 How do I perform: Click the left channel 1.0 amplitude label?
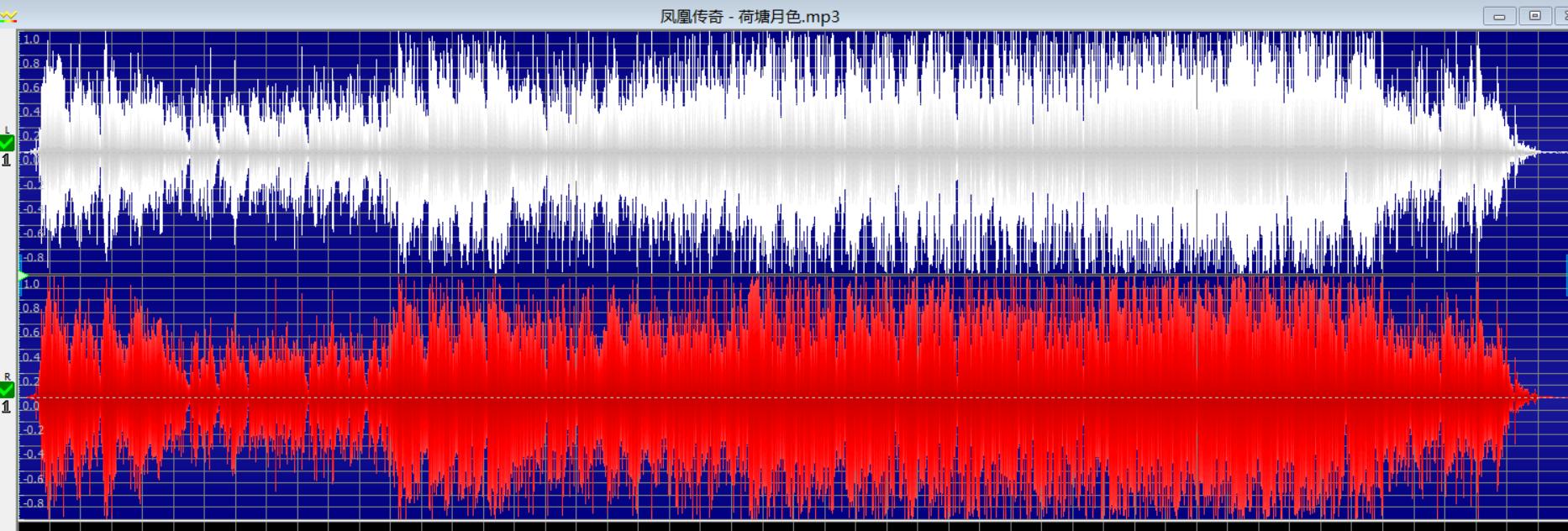point(30,39)
